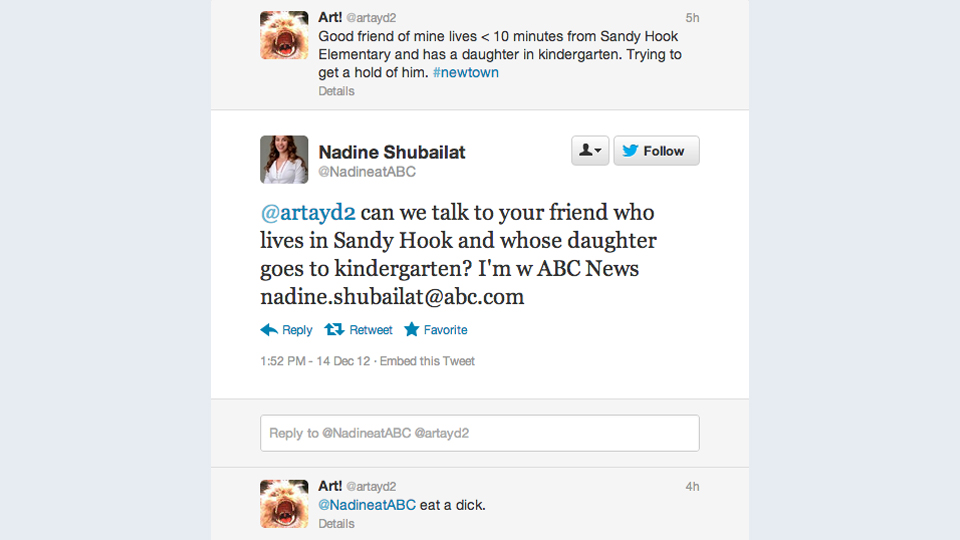The image size is (960, 540).
Task: Expand Details under the bottom reply
Action: point(336,523)
